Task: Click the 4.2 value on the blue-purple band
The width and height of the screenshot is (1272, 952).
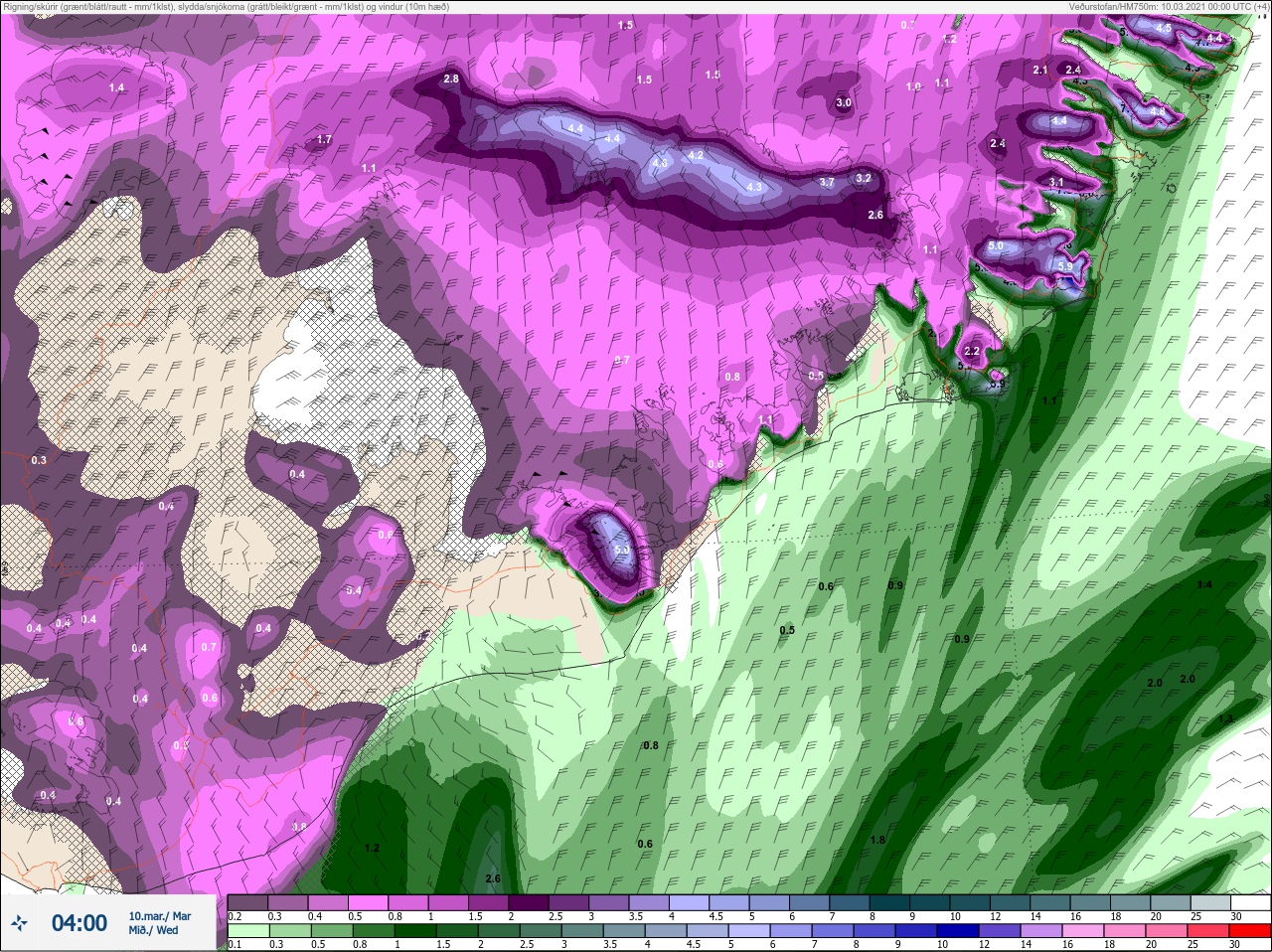Action: [x=696, y=155]
